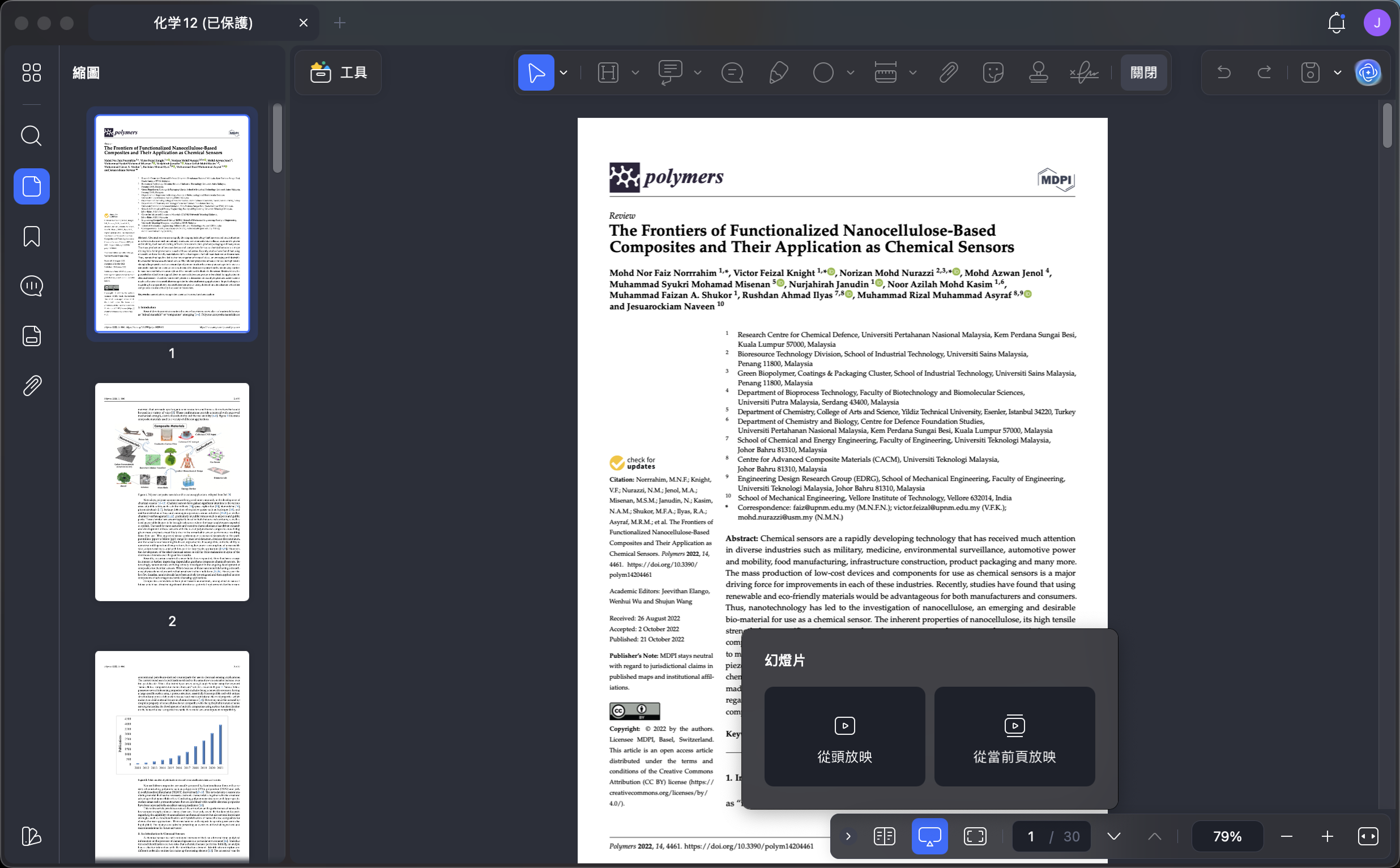Toggle the two-page reading view
This screenshot has height=868, width=1400.
point(884,836)
